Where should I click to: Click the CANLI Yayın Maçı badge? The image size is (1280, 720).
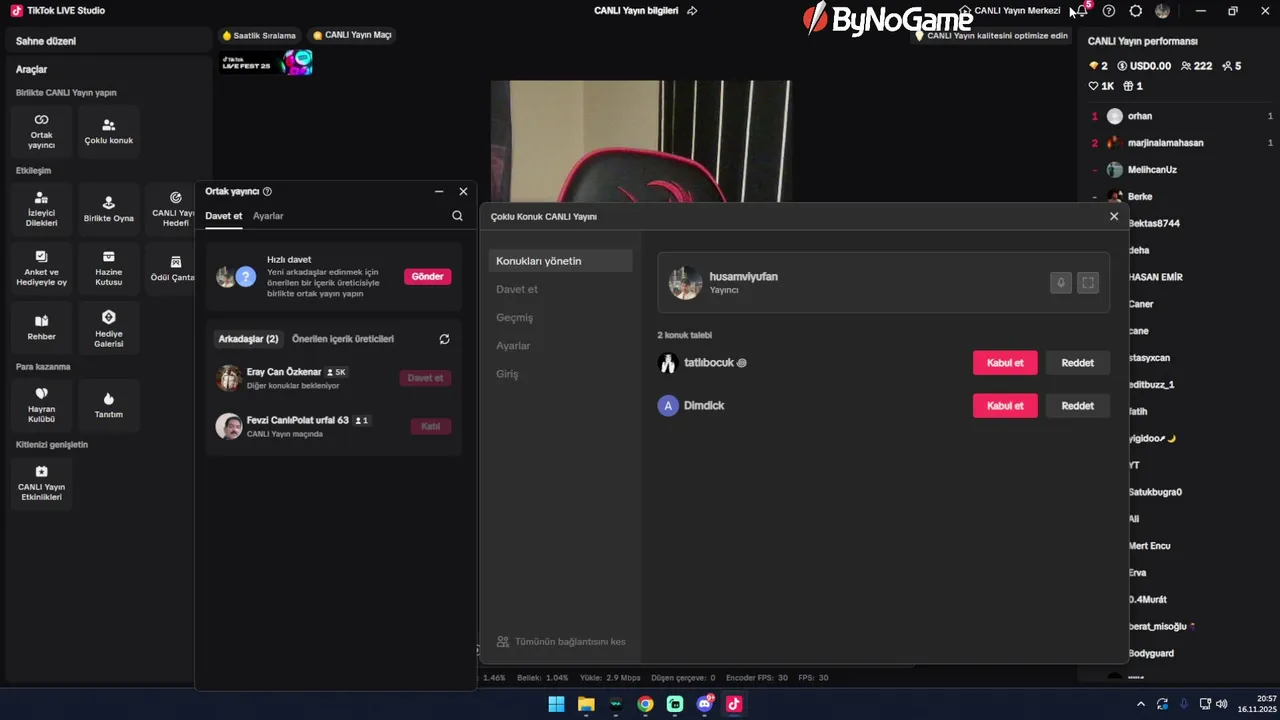(352, 35)
